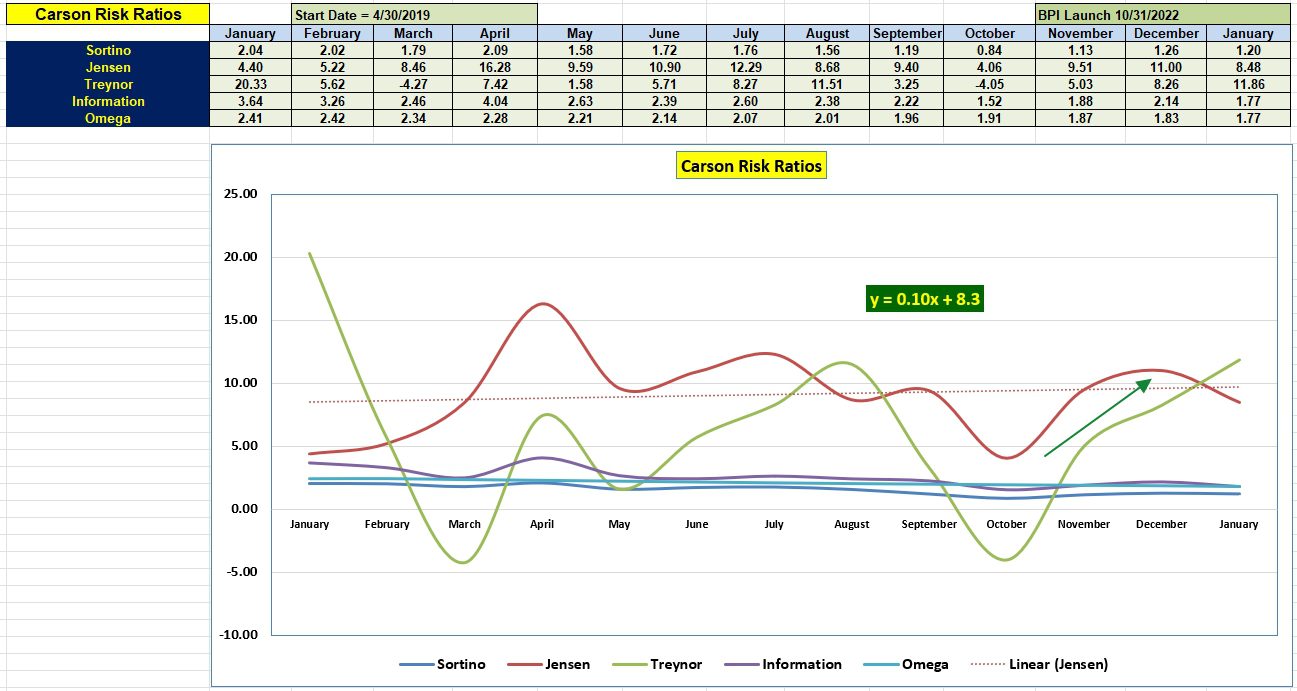Select the Omega February cell showing 2.42

click(333, 118)
